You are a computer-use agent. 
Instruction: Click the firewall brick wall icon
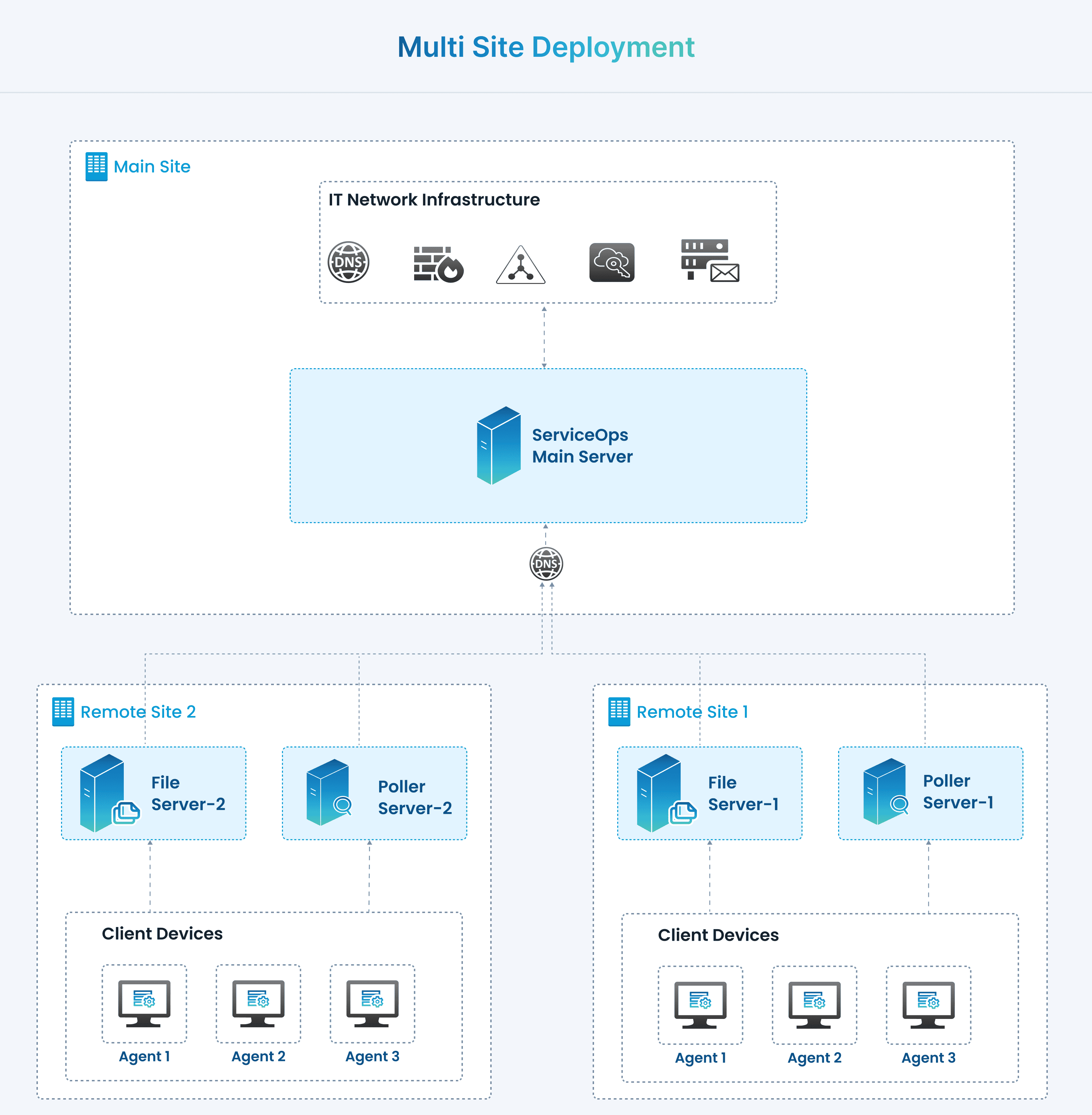pyautogui.click(x=438, y=264)
